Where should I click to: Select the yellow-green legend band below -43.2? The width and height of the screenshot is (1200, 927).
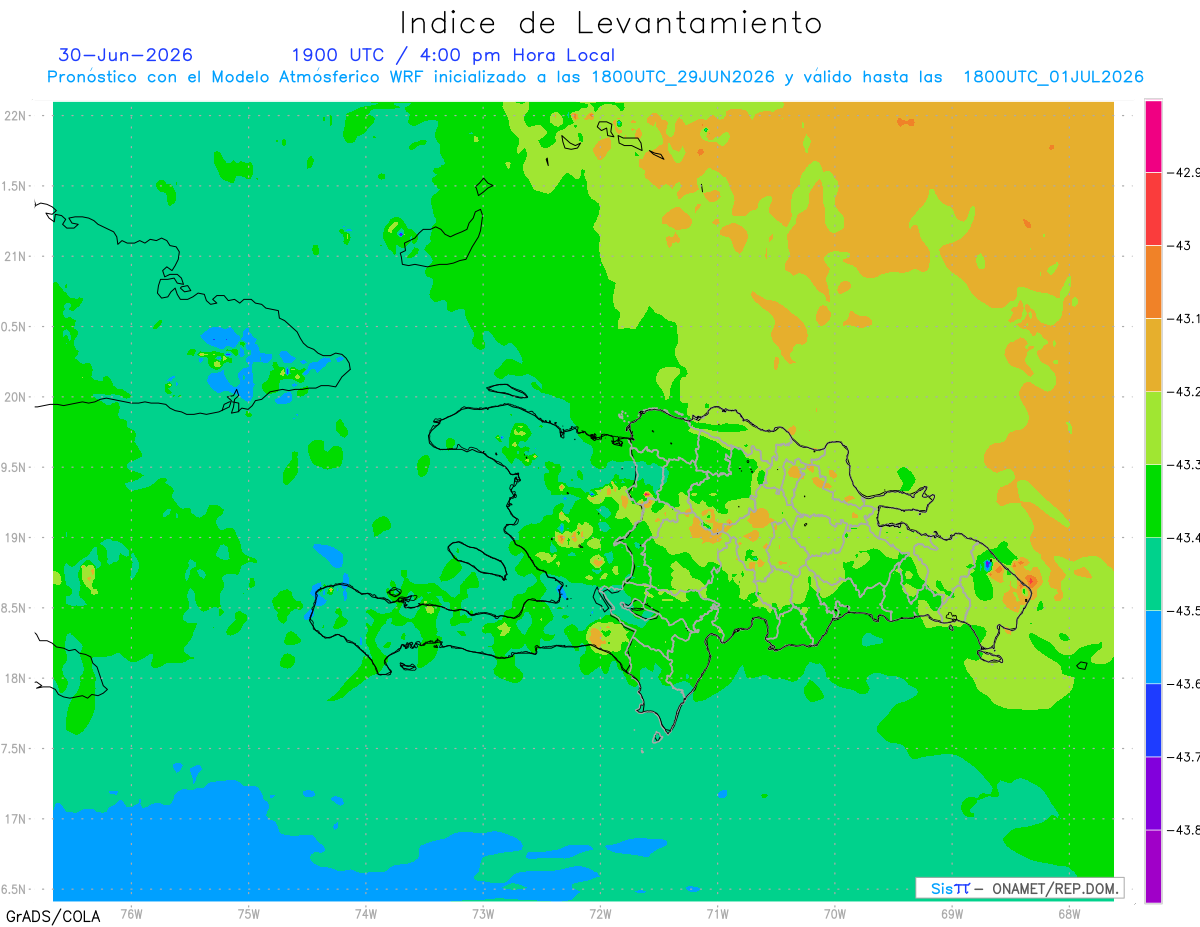coord(1153,428)
